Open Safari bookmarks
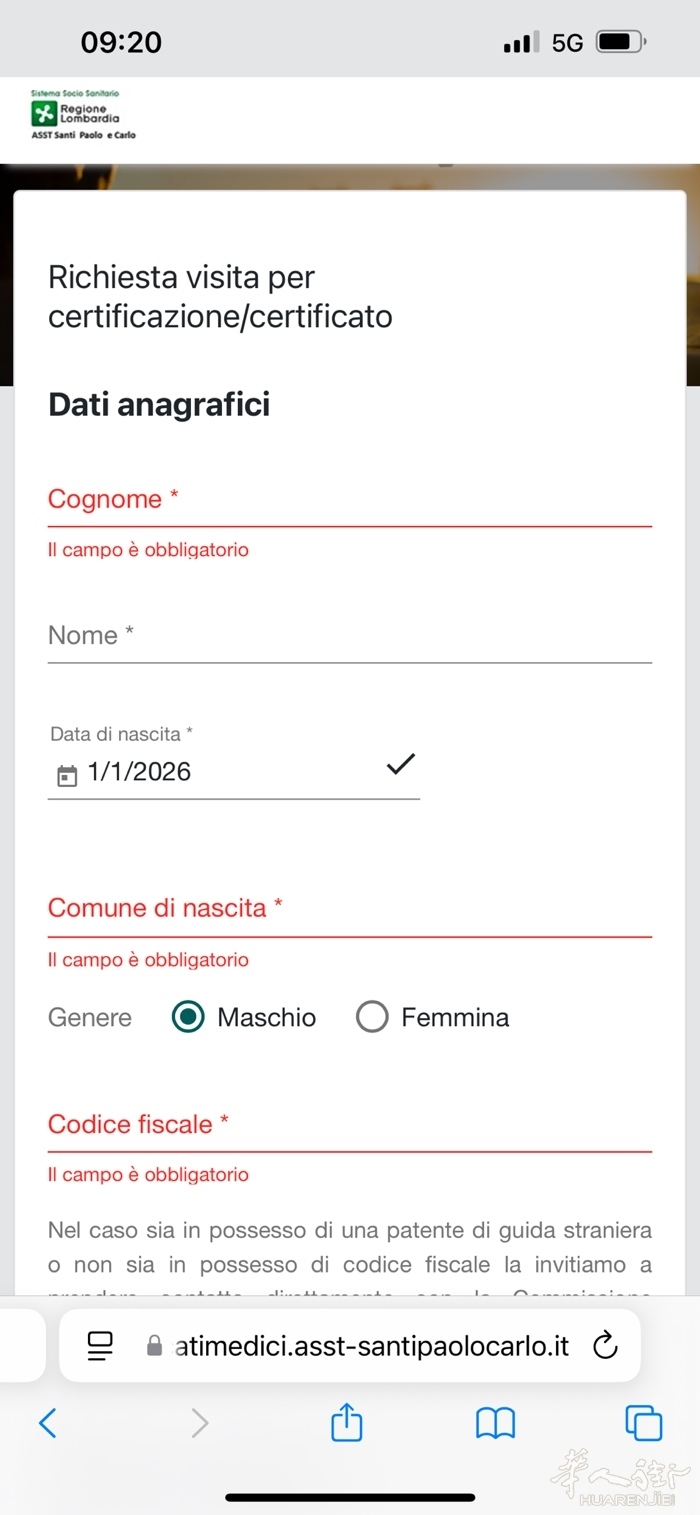The height and width of the screenshot is (1515, 700). pyautogui.click(x=495, y=1422)
